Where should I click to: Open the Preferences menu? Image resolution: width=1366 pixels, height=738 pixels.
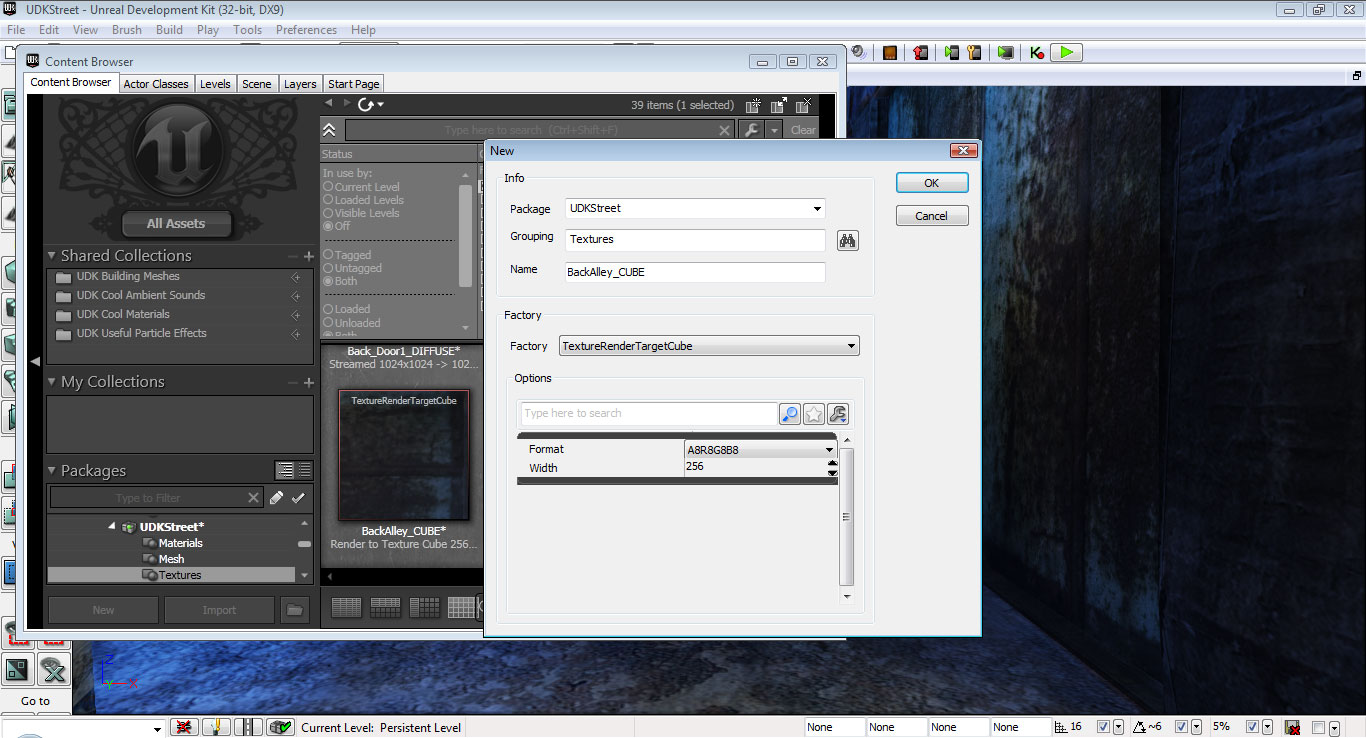[x=306, y=30]
